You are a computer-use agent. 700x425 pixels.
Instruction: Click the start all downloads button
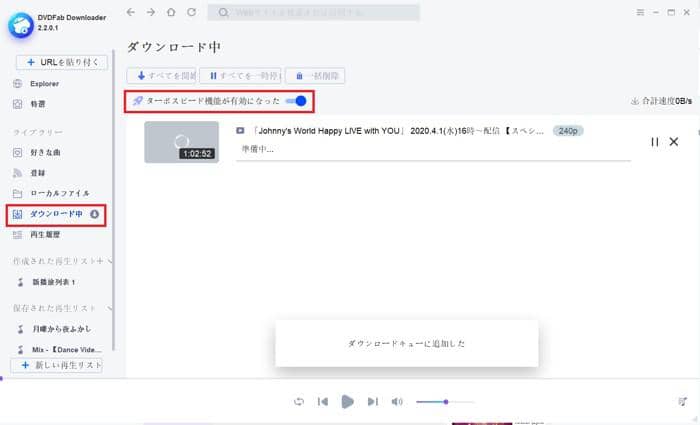(162, 76)
